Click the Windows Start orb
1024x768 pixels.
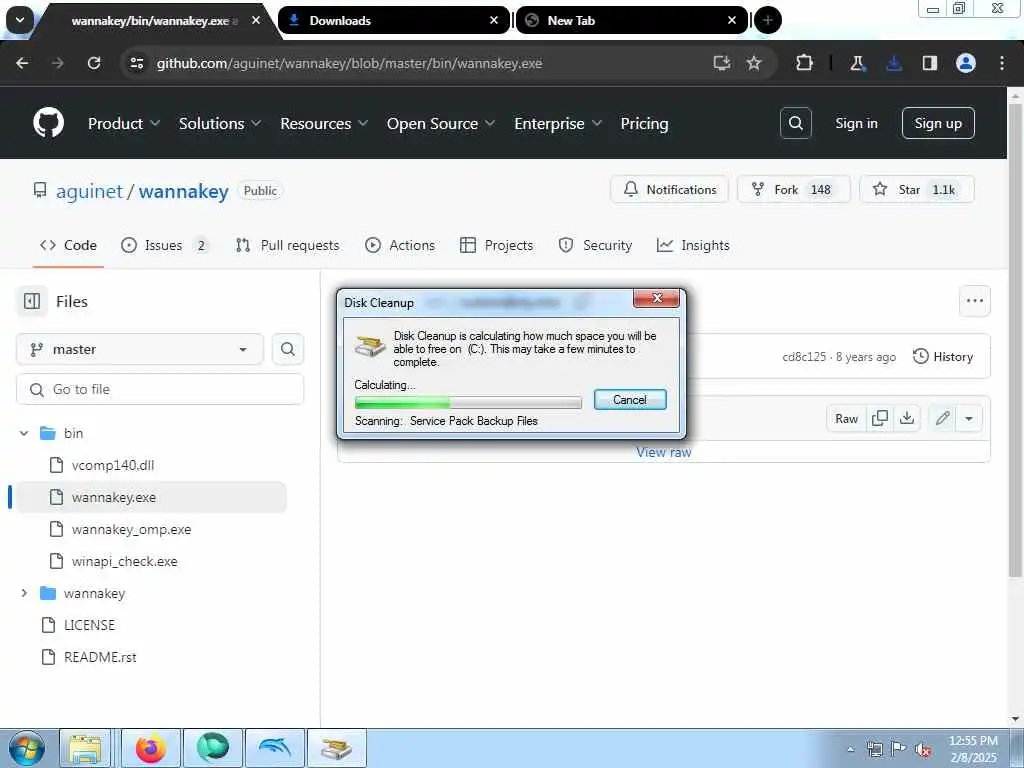[27, 748]
